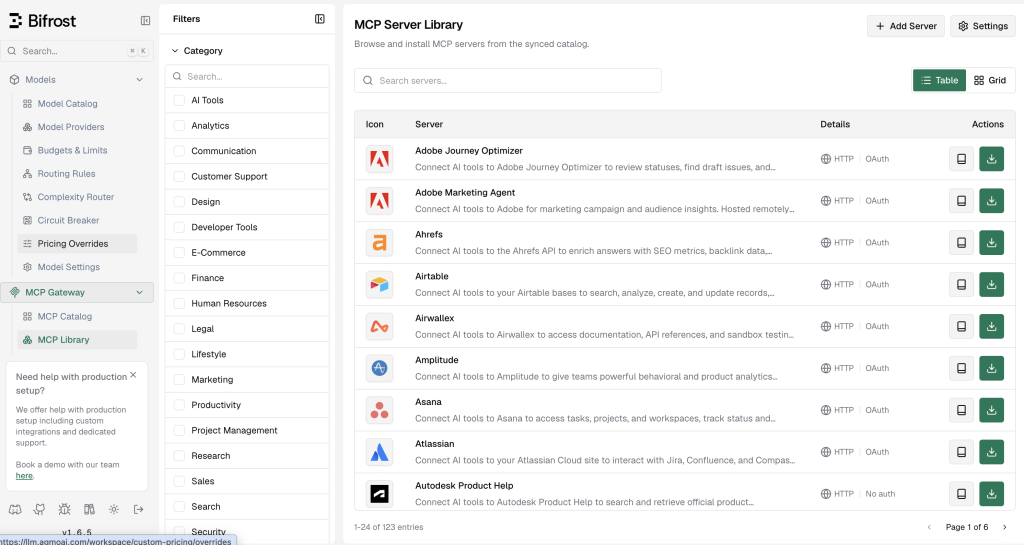Open Complexity Router page
The image size is (1024, 545).
[x=77, y=196]
